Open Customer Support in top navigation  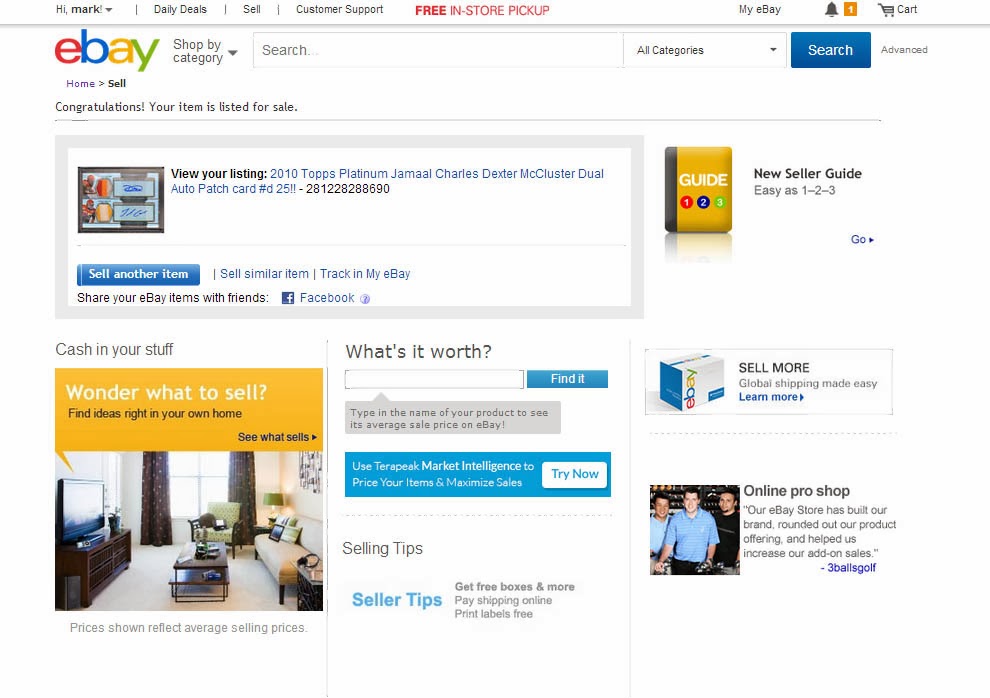pyautogui.click(x=340, y=9)
